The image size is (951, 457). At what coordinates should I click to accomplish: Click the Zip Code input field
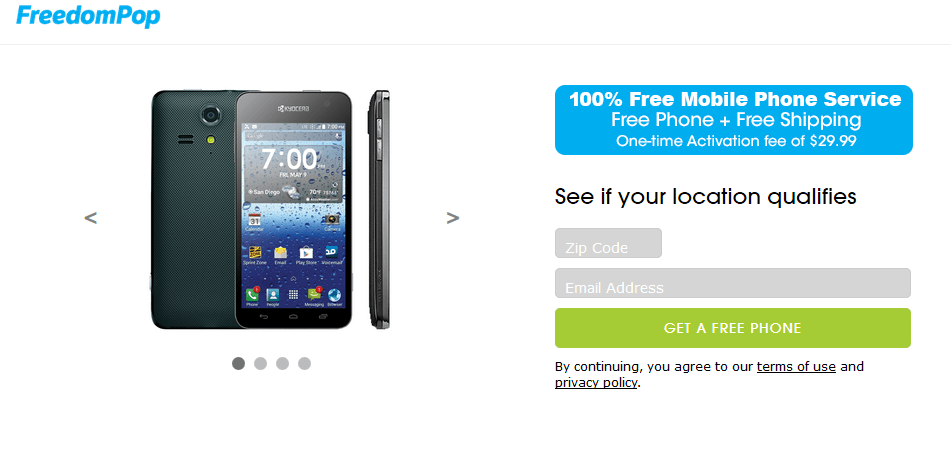(608, 243)
